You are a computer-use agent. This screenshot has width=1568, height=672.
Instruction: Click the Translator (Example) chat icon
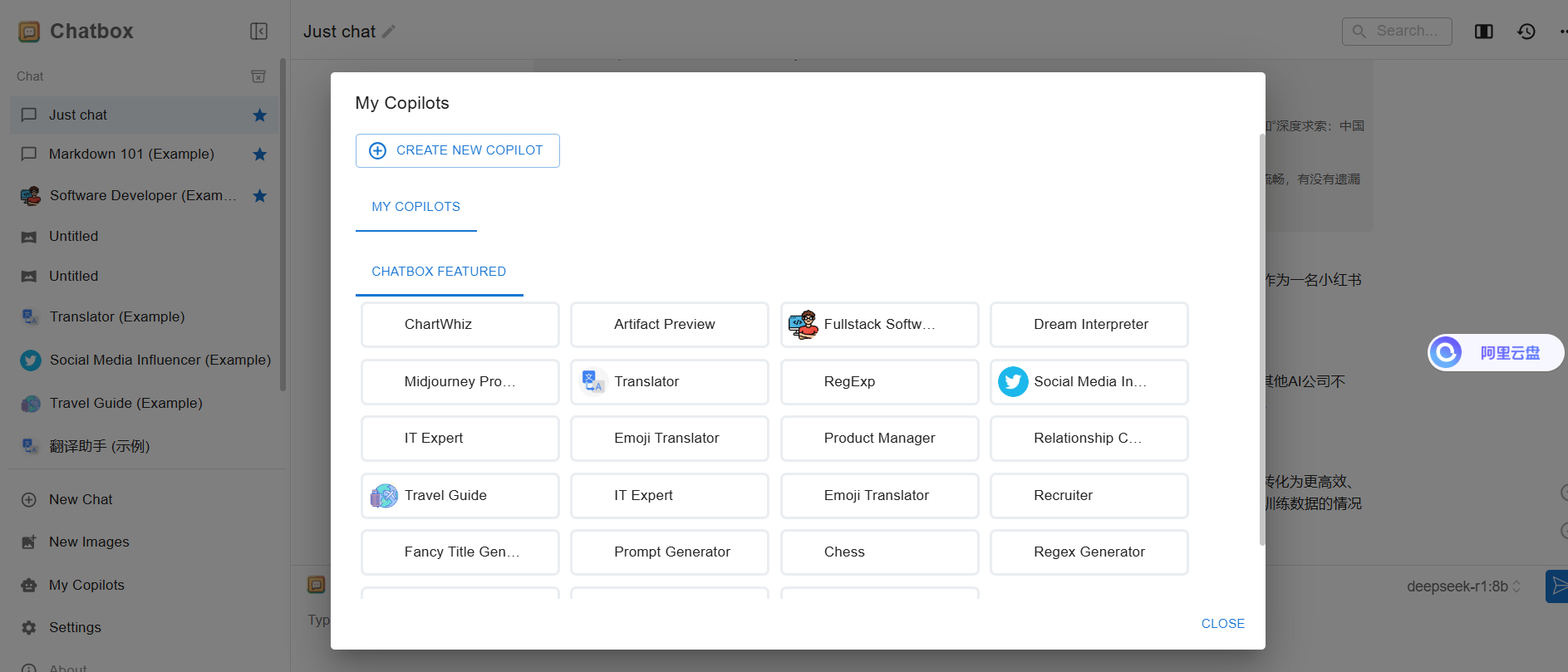(x=31, y=317)
